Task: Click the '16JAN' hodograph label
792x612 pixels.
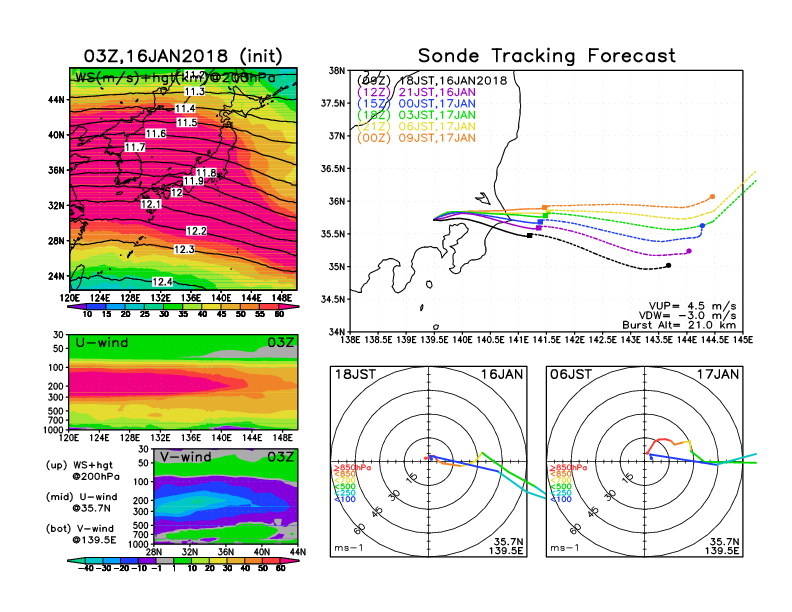Action: click(502, 375)
